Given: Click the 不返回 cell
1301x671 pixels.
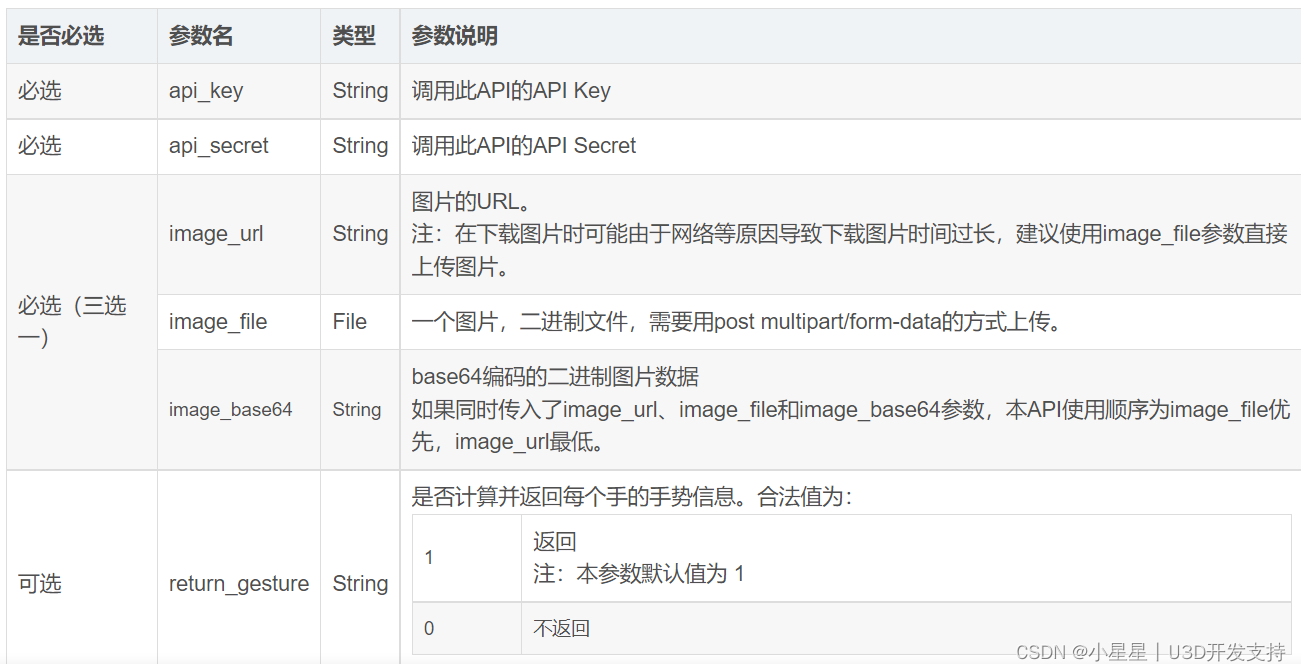Looking at the screenshot, I should pos(561,629).
